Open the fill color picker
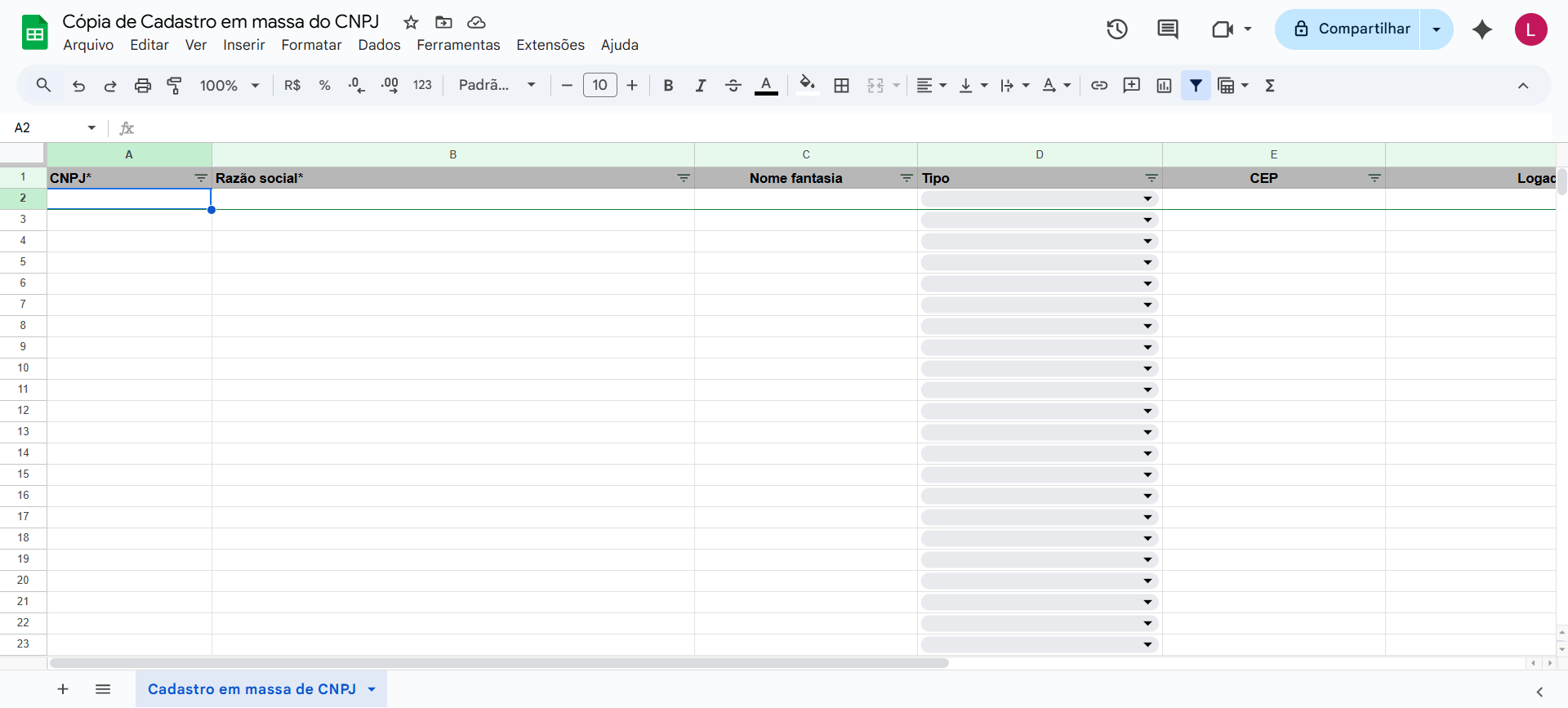The width and height of the screenshot is (1568, 708). coord(807,86)
